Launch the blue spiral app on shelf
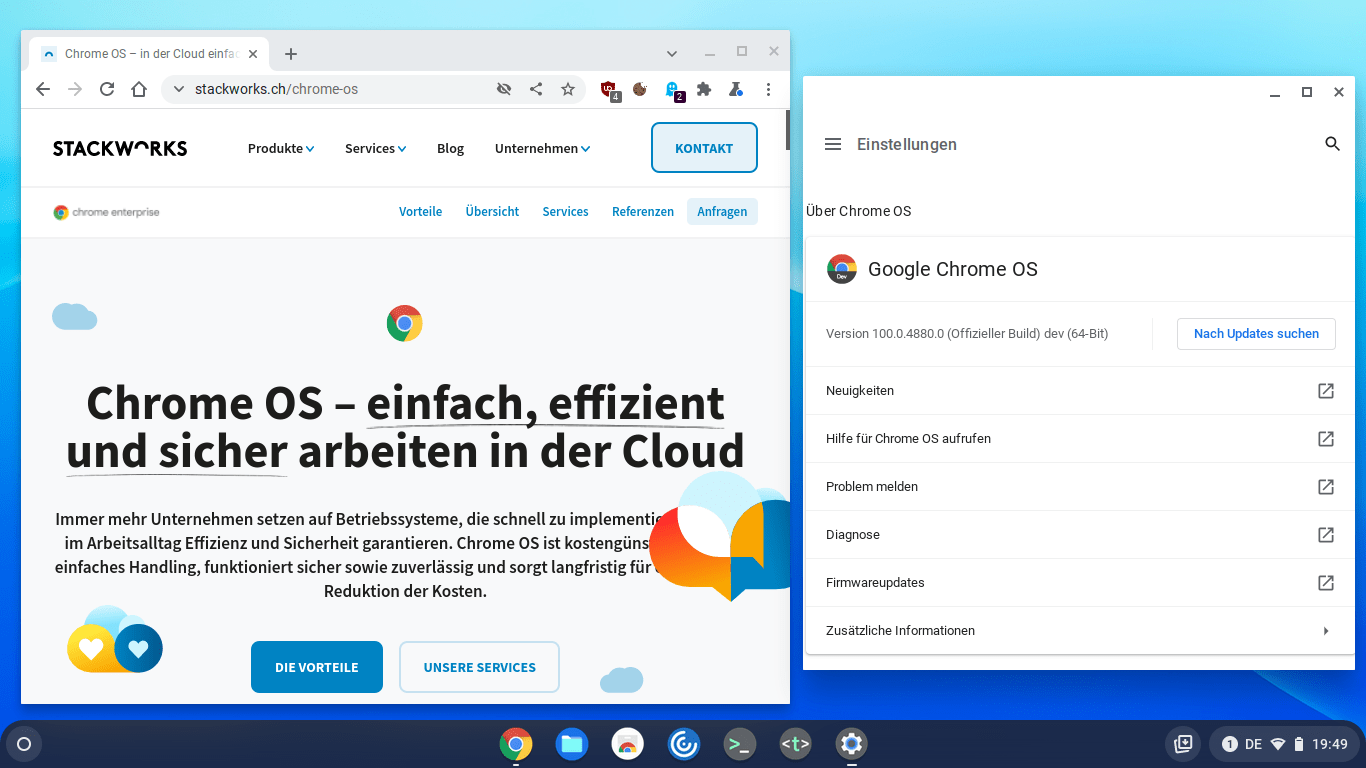1366x768 pixels. 684,744
